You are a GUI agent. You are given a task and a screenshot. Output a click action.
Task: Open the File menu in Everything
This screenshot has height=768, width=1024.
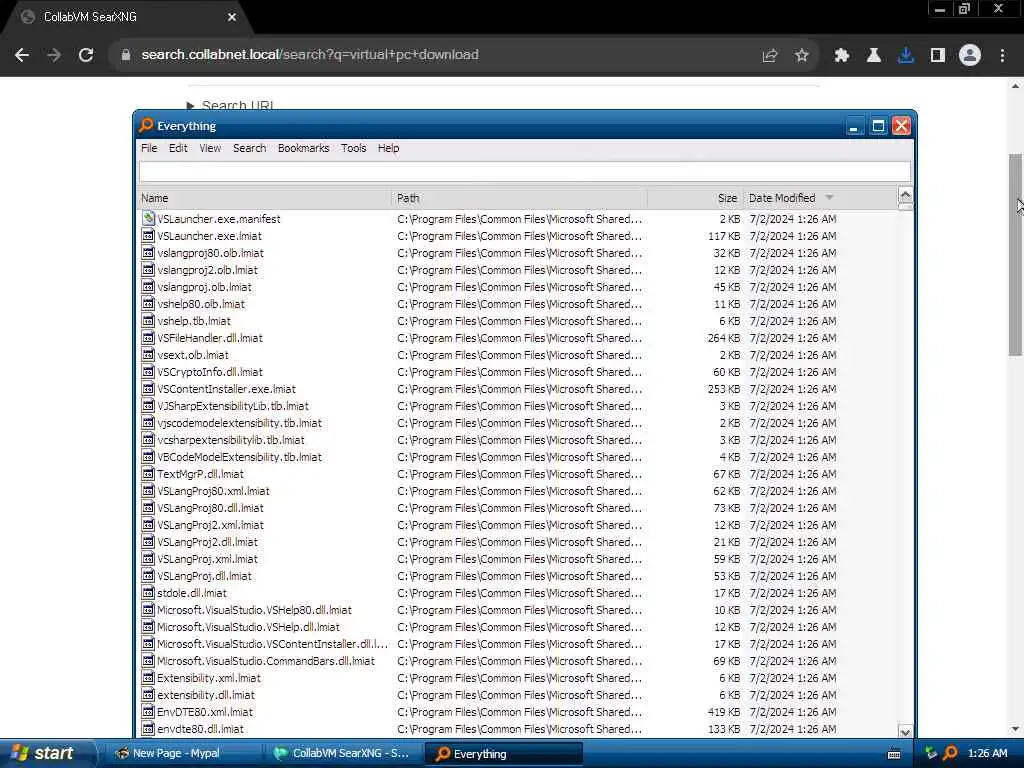149,148
